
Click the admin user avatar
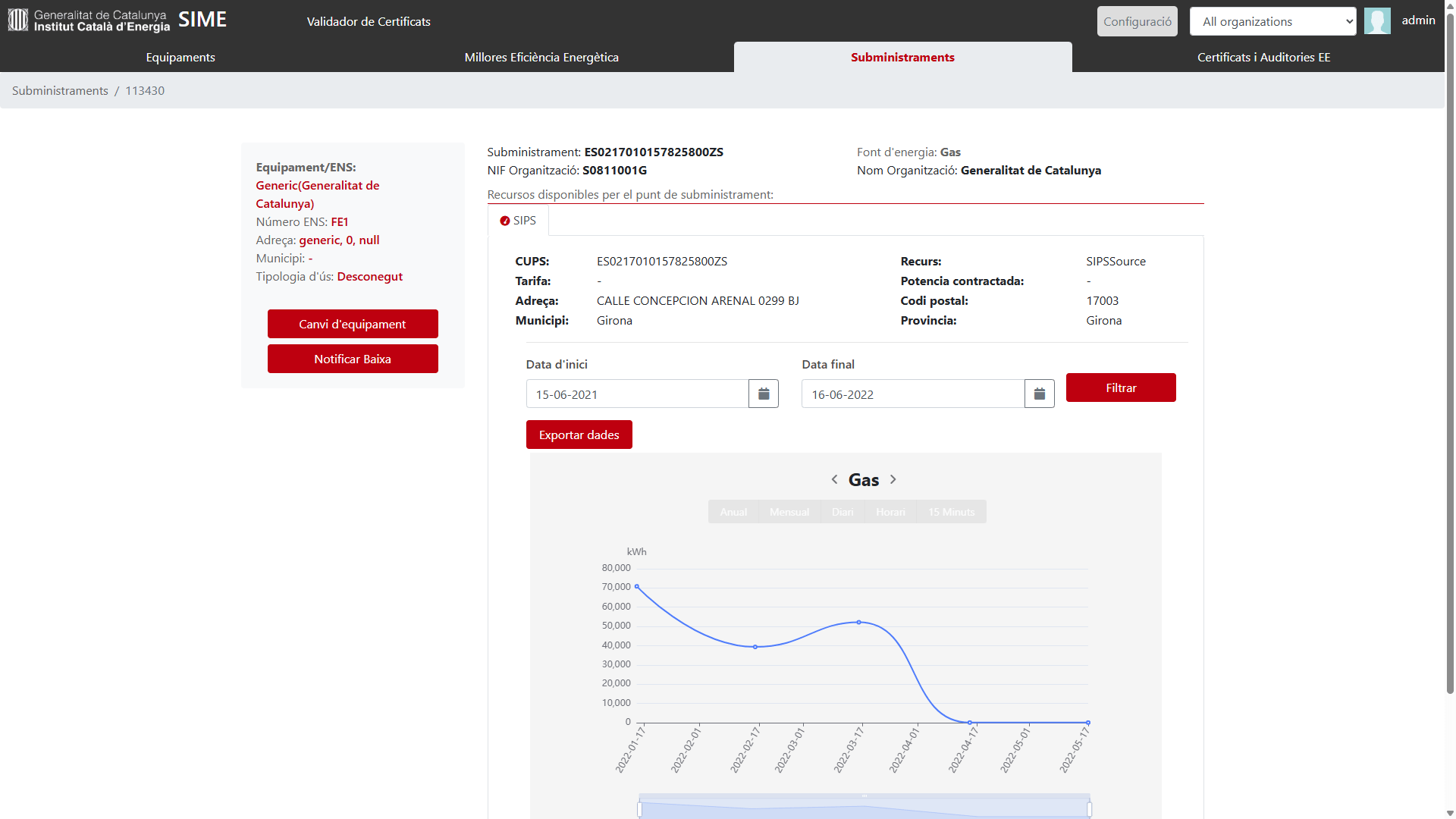(x=1377, y=21)
